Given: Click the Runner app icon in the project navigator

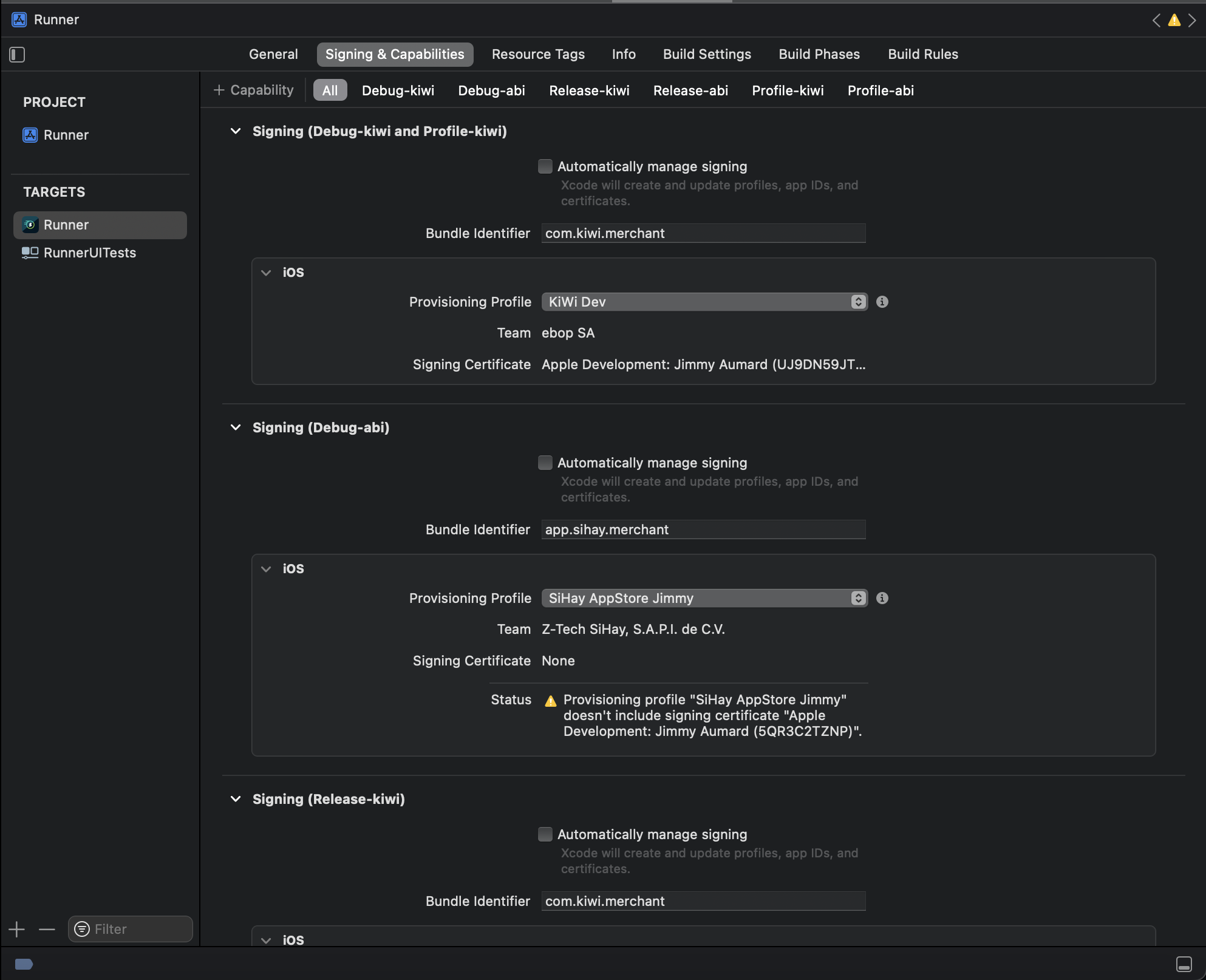Looking at the screenshot, I should (30, 135).
